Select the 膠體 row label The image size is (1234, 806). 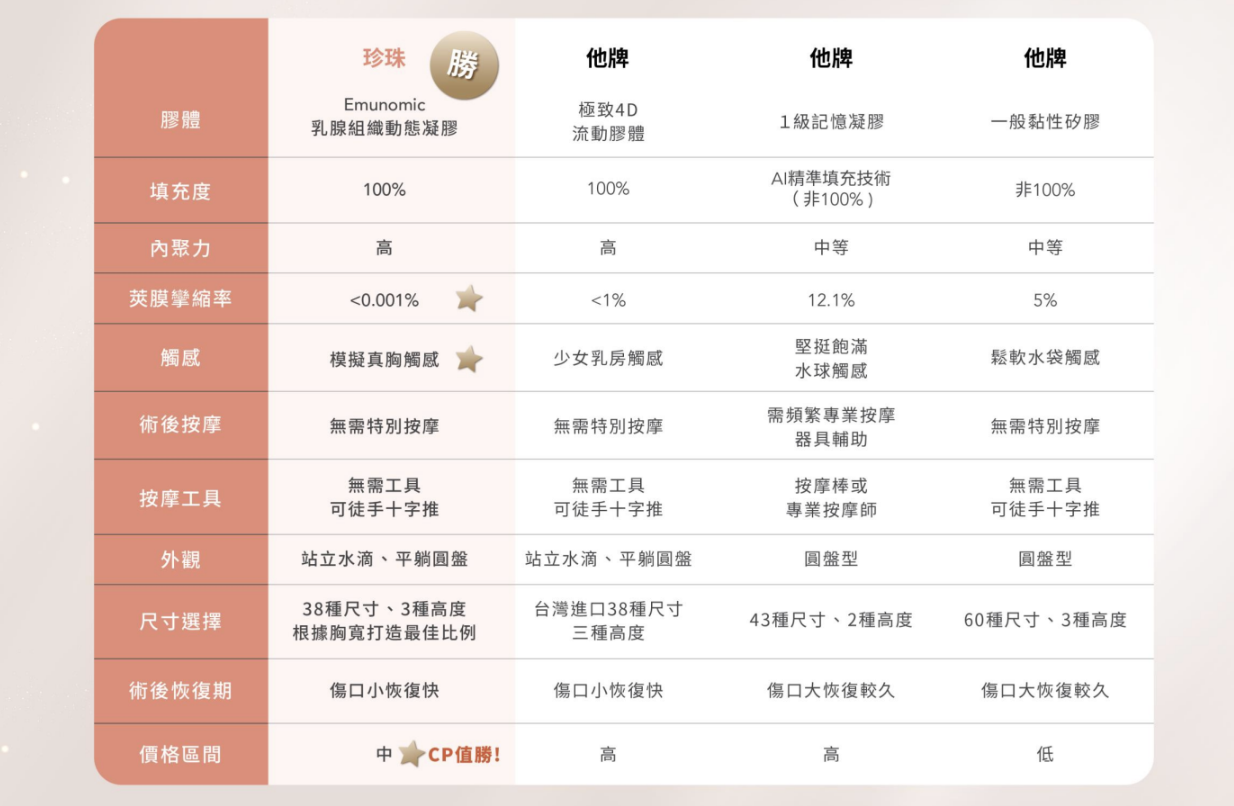[x=180, y=121]
